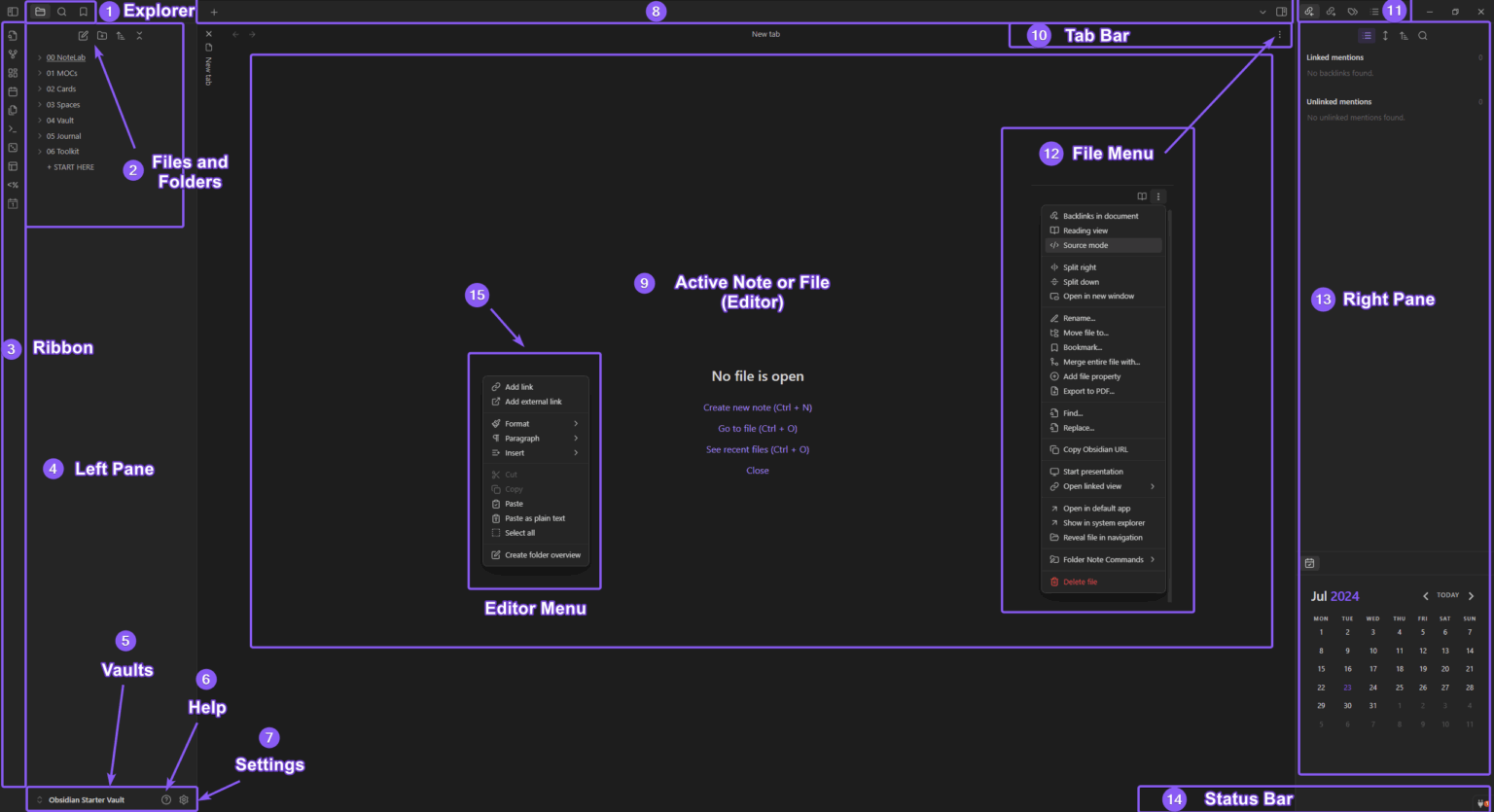Collapse all folders in file explorer
This screenshot has width=1494, height=812.
point(139,35)
